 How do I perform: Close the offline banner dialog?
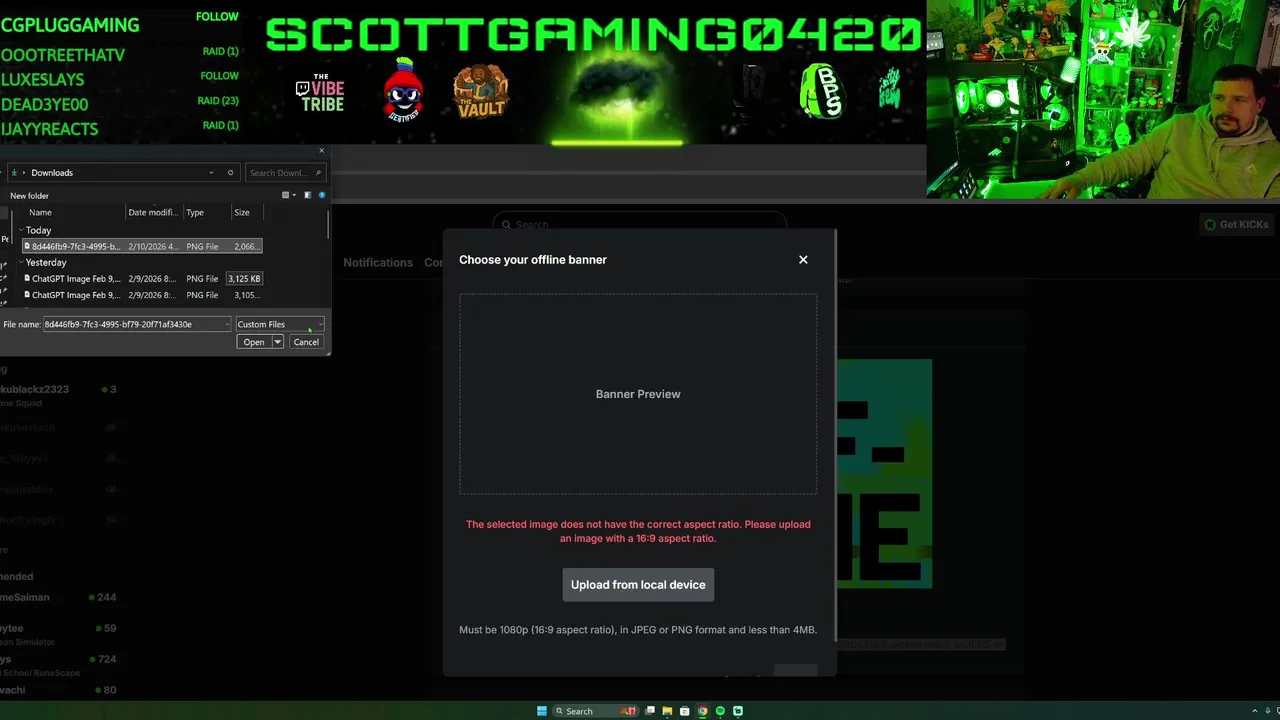(x=803, y=259)
